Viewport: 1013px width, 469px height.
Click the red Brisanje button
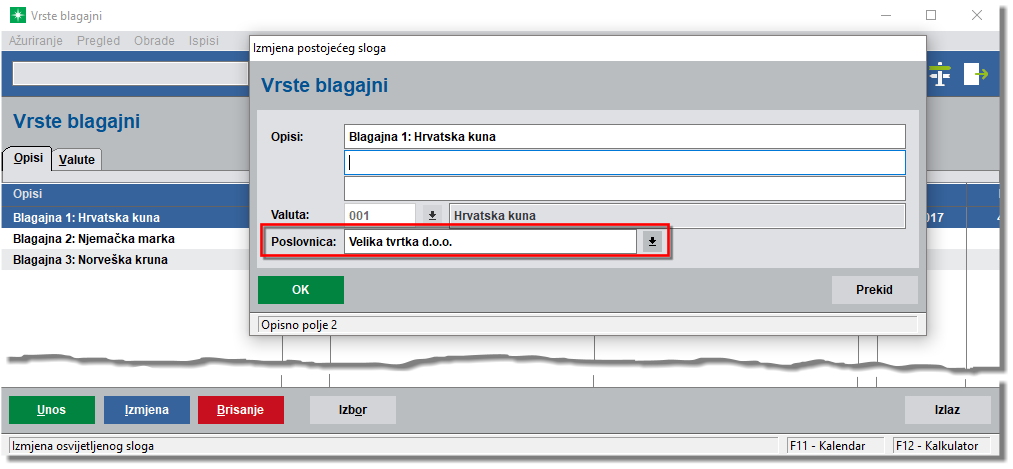pyautogui.click(x=241, y=410)
